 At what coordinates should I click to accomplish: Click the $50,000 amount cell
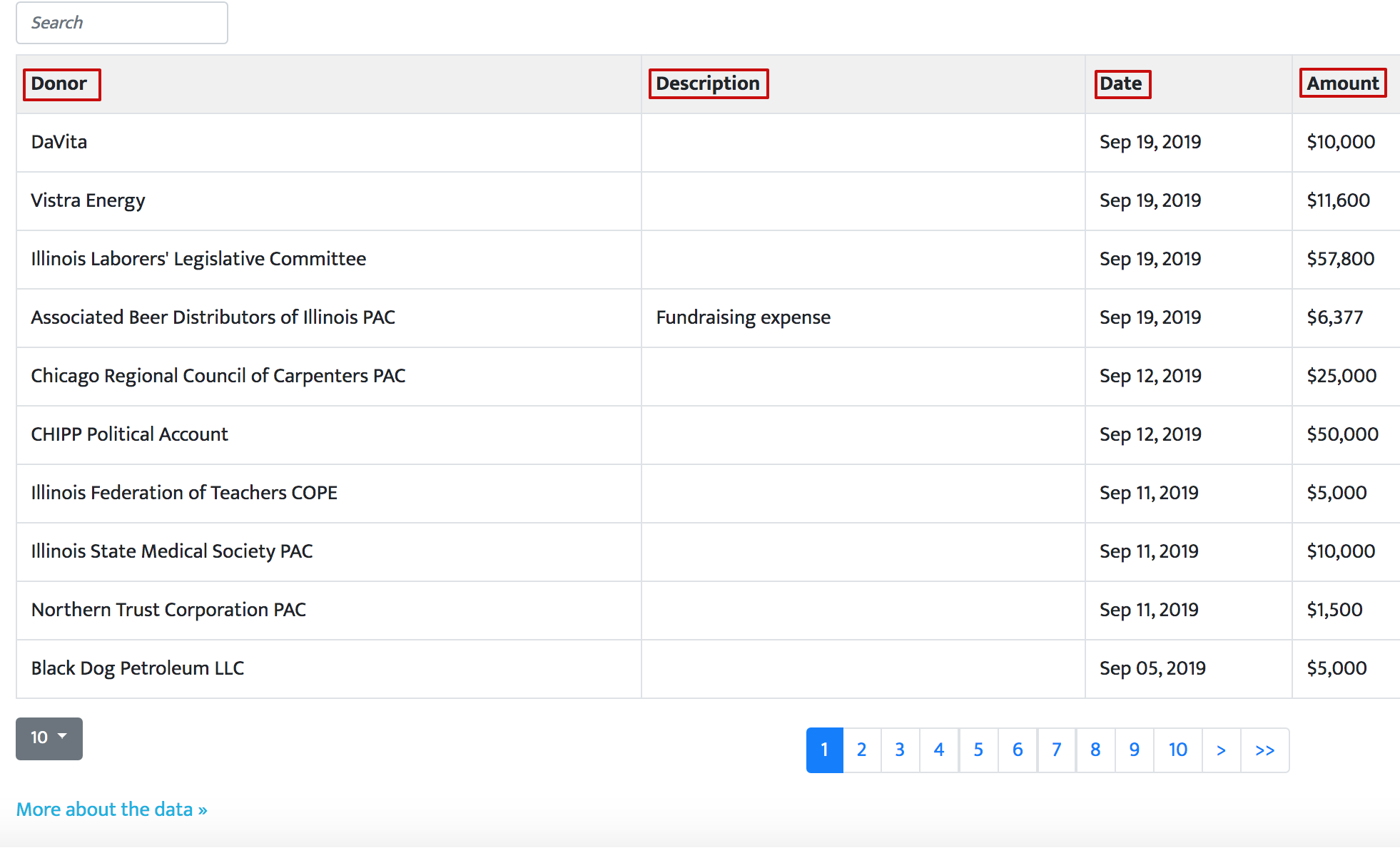(1346, 435)
